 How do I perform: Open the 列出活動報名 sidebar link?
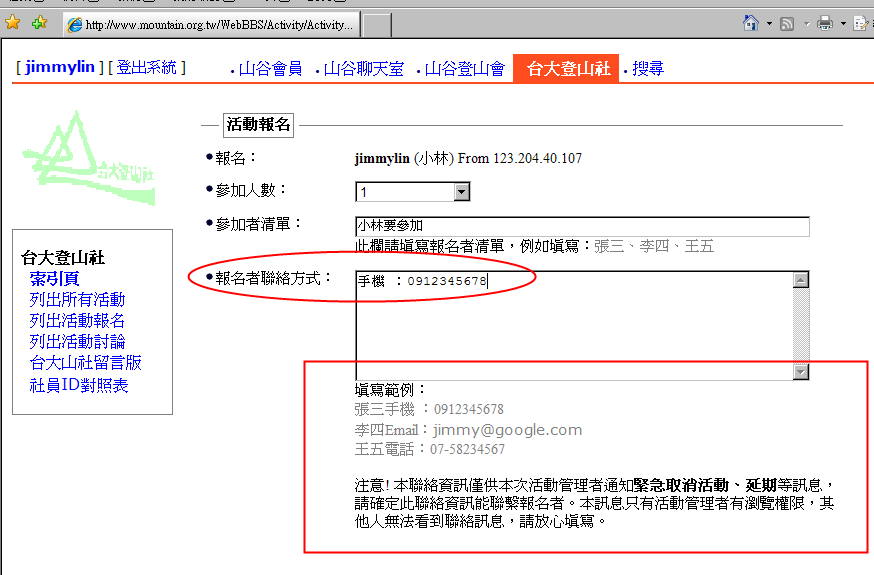(77, 321)
